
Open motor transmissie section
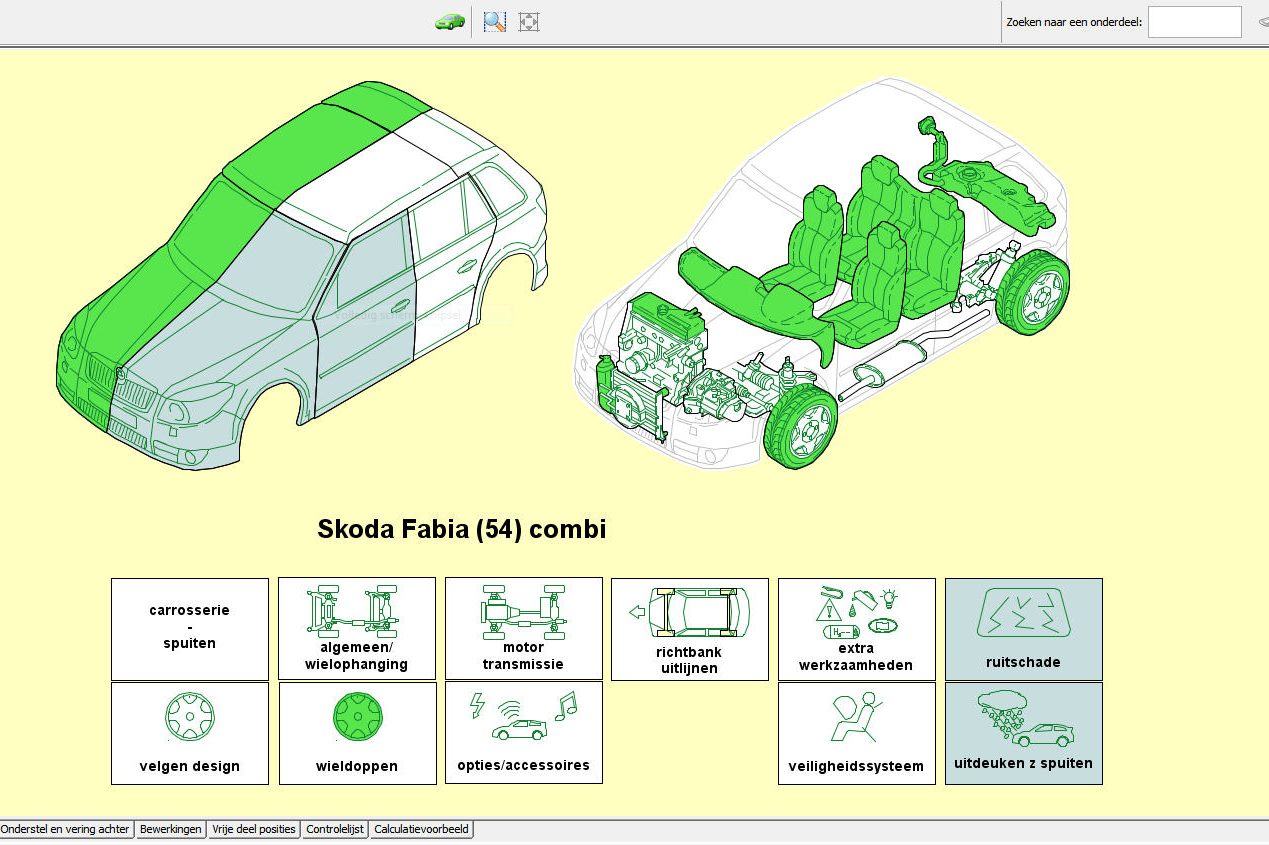click(523, 629)
